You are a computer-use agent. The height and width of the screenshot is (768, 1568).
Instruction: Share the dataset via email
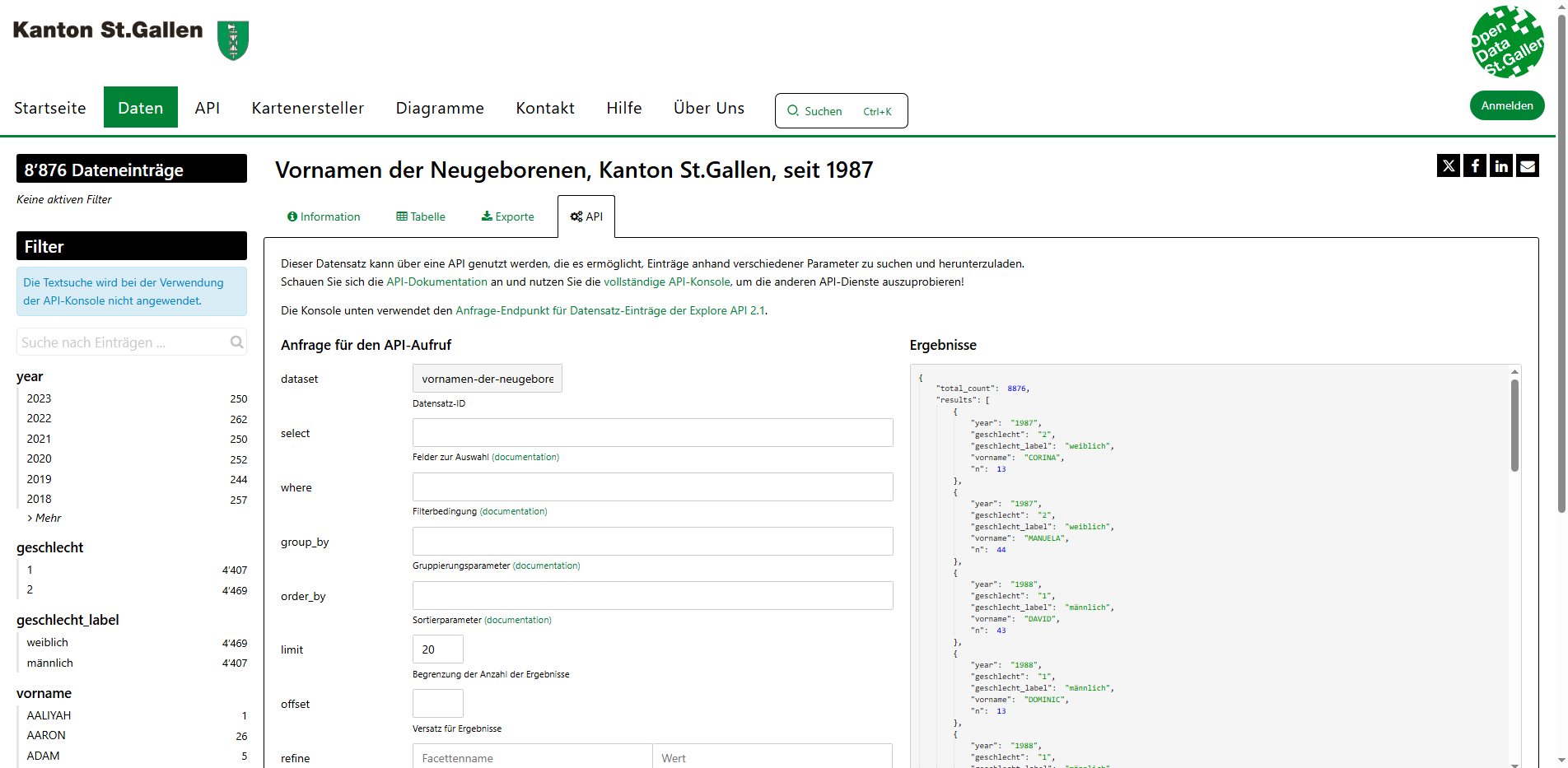(x=1528, y=165)
